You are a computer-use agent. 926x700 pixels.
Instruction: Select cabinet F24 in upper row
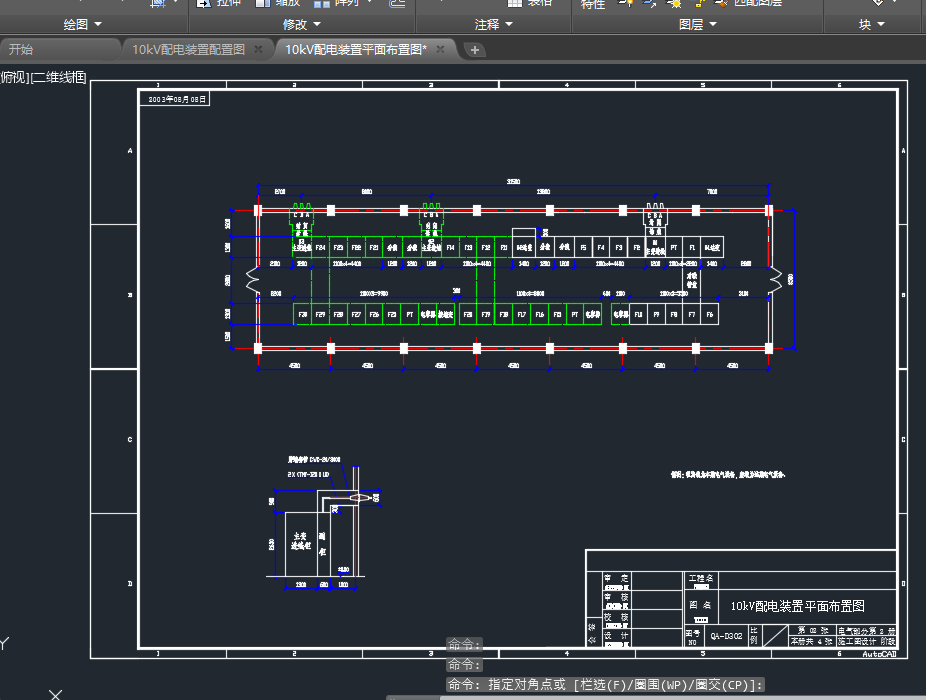pos(320,248)
